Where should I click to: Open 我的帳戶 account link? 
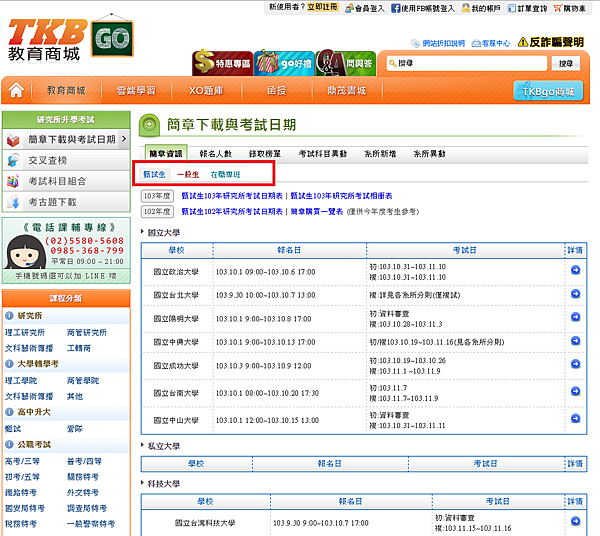481,8
